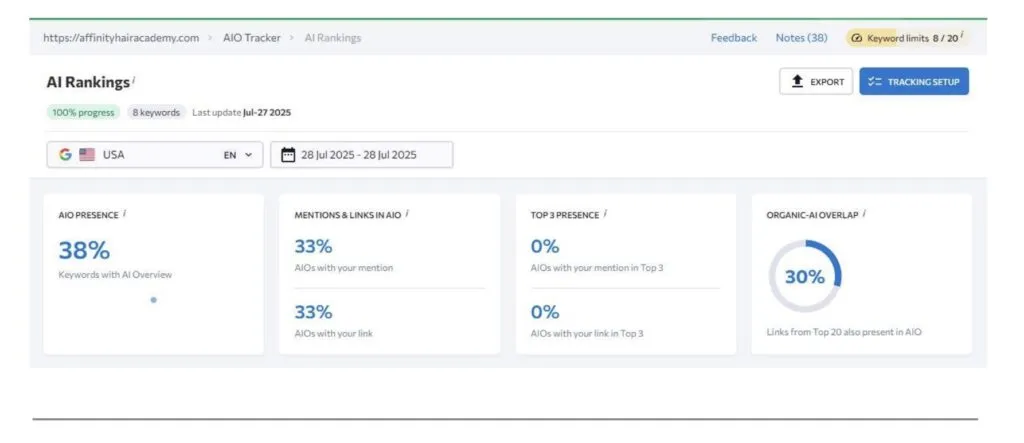Click the chevron next to EN
Screen dimensions: 1024x443
[x=248, y=156]
